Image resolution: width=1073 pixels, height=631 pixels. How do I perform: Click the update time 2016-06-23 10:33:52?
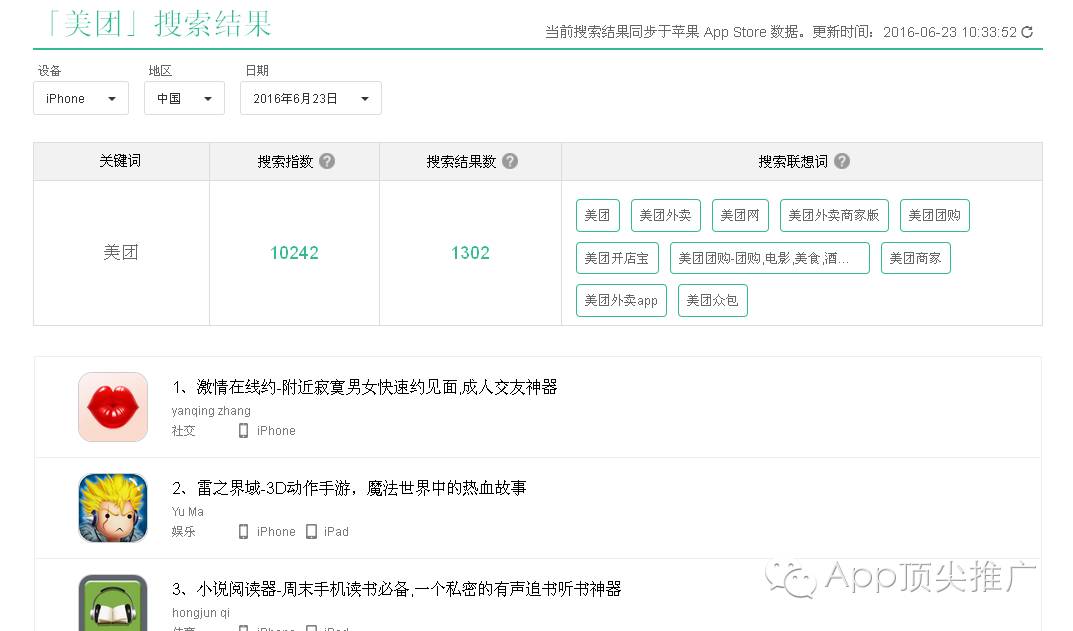click(x=950, y=32)
